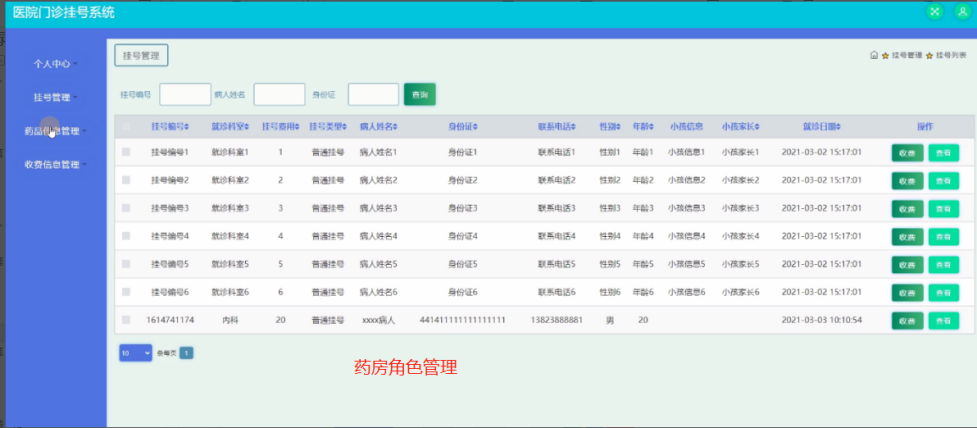Click 收费 for 挂号编号6 row

(907, 293)
